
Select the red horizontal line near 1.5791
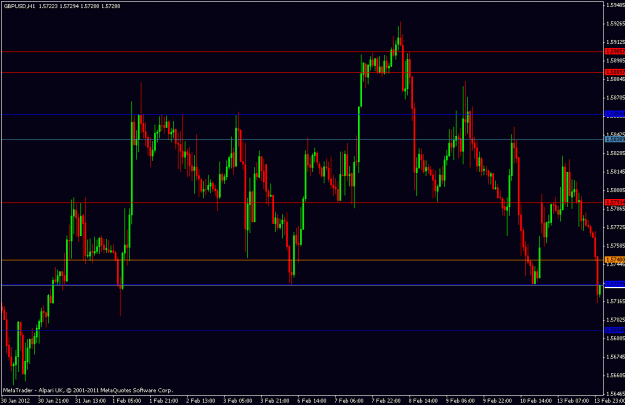(302, 202)
